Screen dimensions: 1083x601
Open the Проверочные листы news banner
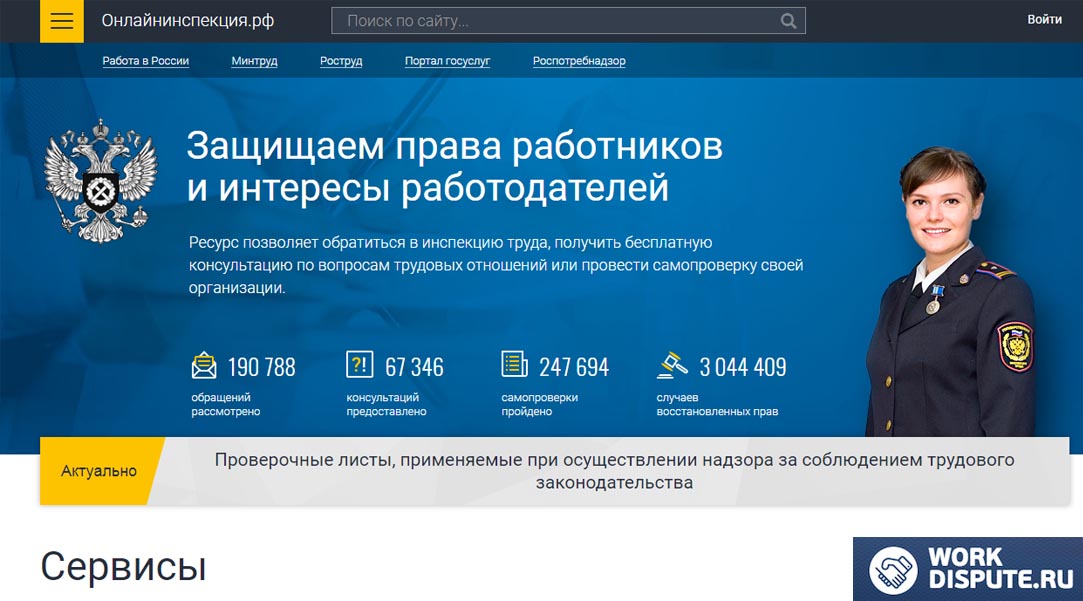614,471
